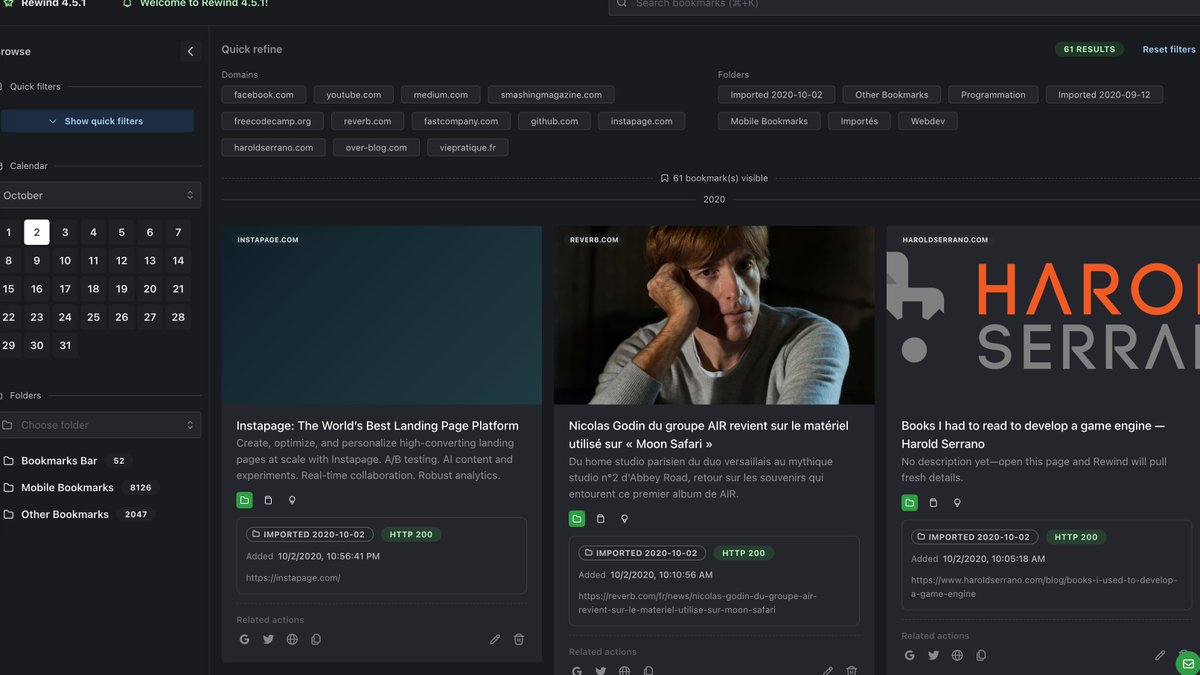
Task: Delete the Instapage bookmark with trash icon
Action: [x=519, y=639]
